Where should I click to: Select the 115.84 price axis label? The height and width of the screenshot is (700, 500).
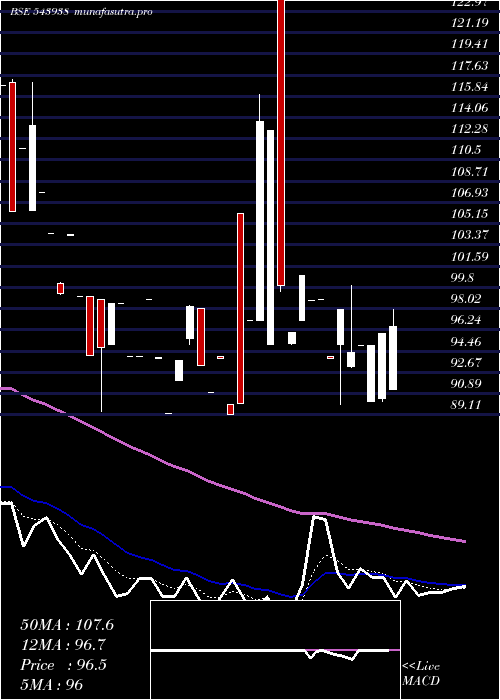click(469, 87)
